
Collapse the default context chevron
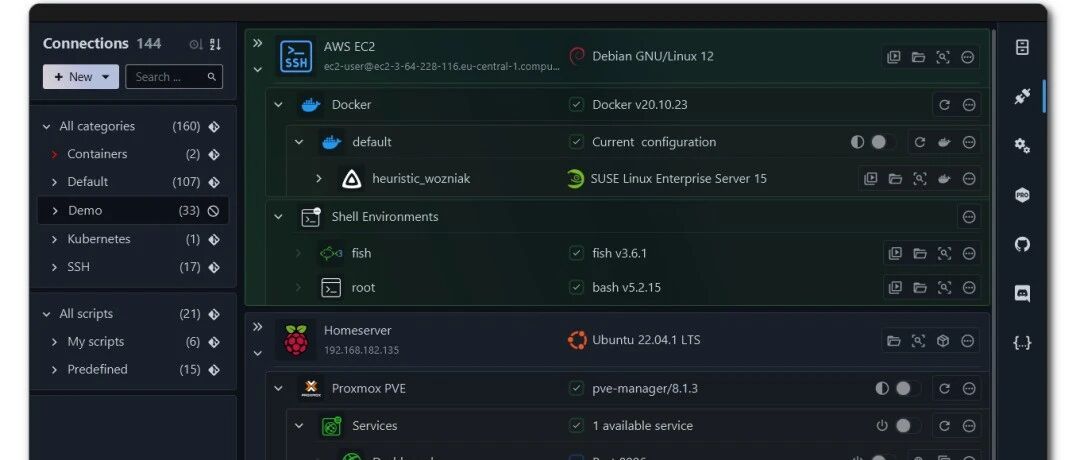tap(299, 143)
